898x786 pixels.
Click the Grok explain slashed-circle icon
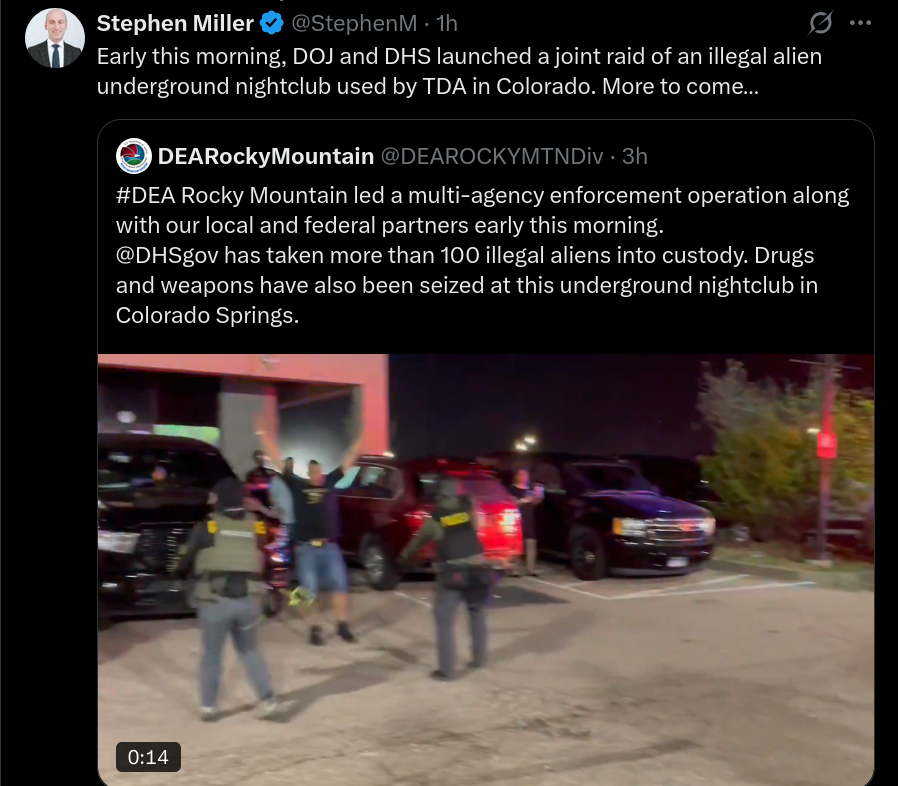820,23
